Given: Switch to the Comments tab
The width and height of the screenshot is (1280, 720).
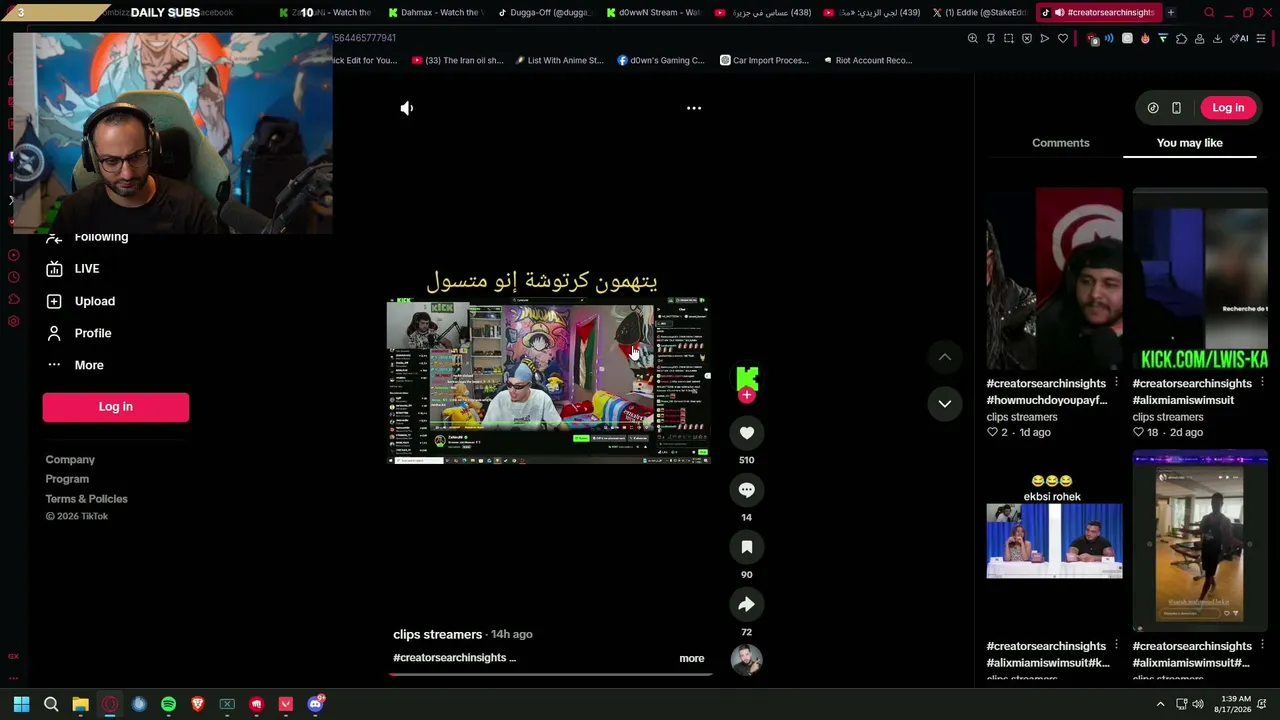Looking at the screenshot, I should pyautogui.click(x=1061, y=143).
